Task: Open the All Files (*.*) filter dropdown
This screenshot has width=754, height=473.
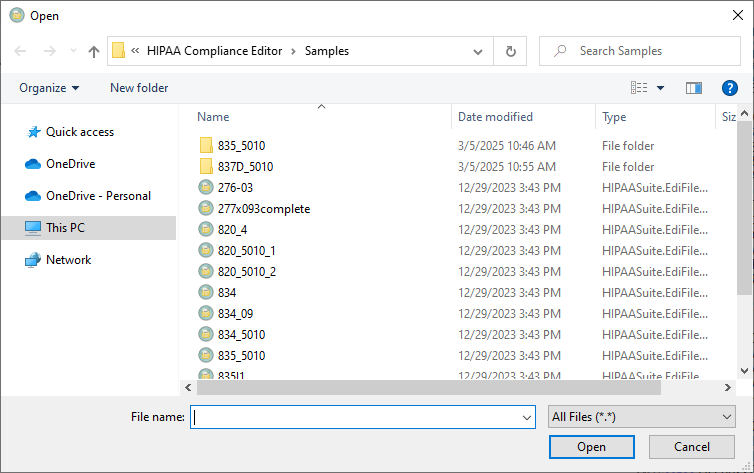Action: pos(642,417)
